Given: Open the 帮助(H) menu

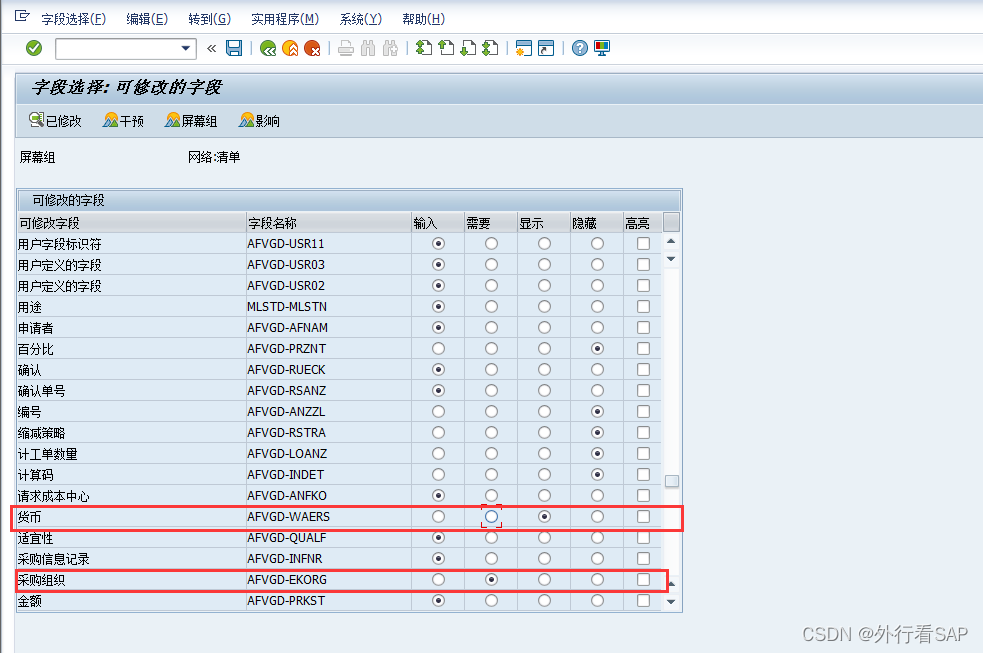Looking at the screenshot, I should (424, 19).
